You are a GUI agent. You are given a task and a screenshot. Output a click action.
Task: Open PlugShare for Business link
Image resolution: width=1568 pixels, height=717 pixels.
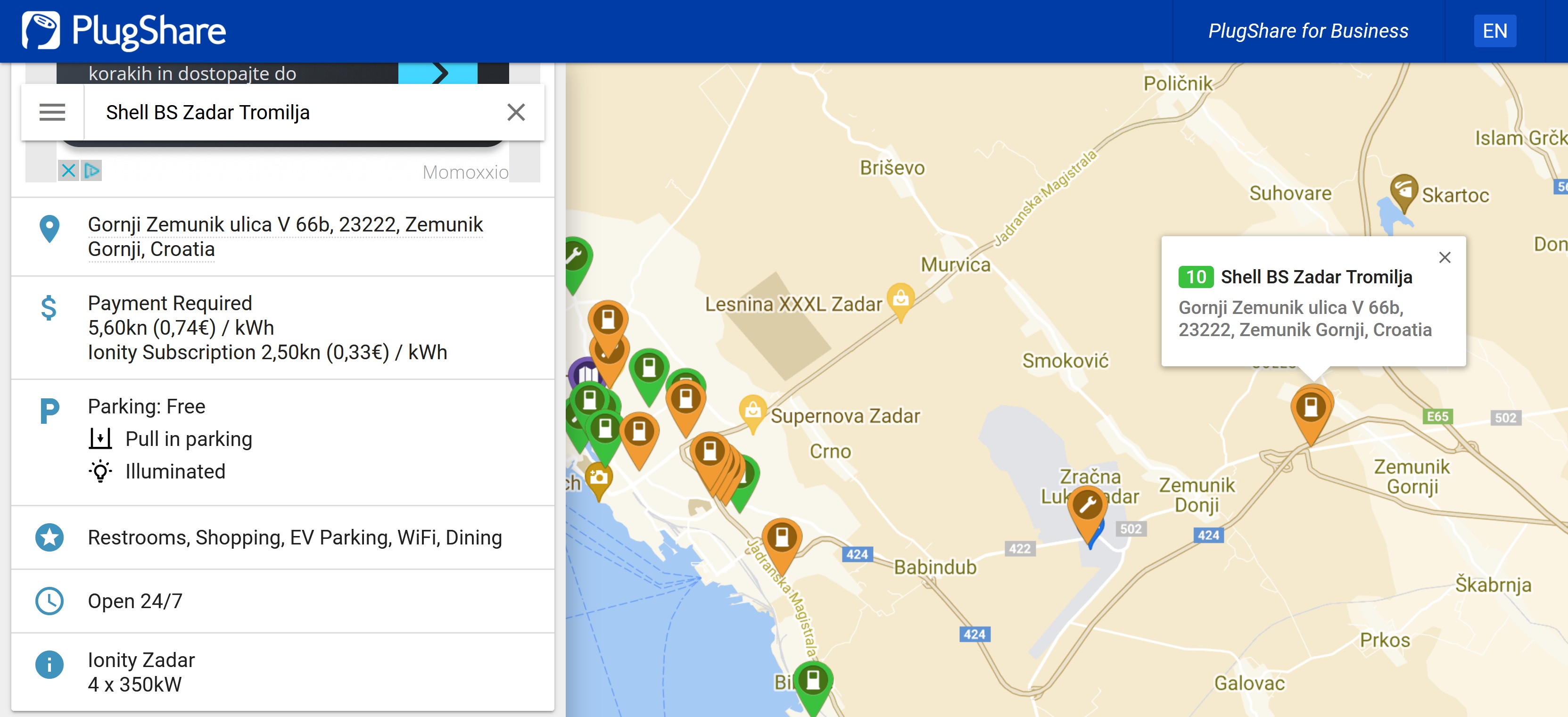[1308, 31]
